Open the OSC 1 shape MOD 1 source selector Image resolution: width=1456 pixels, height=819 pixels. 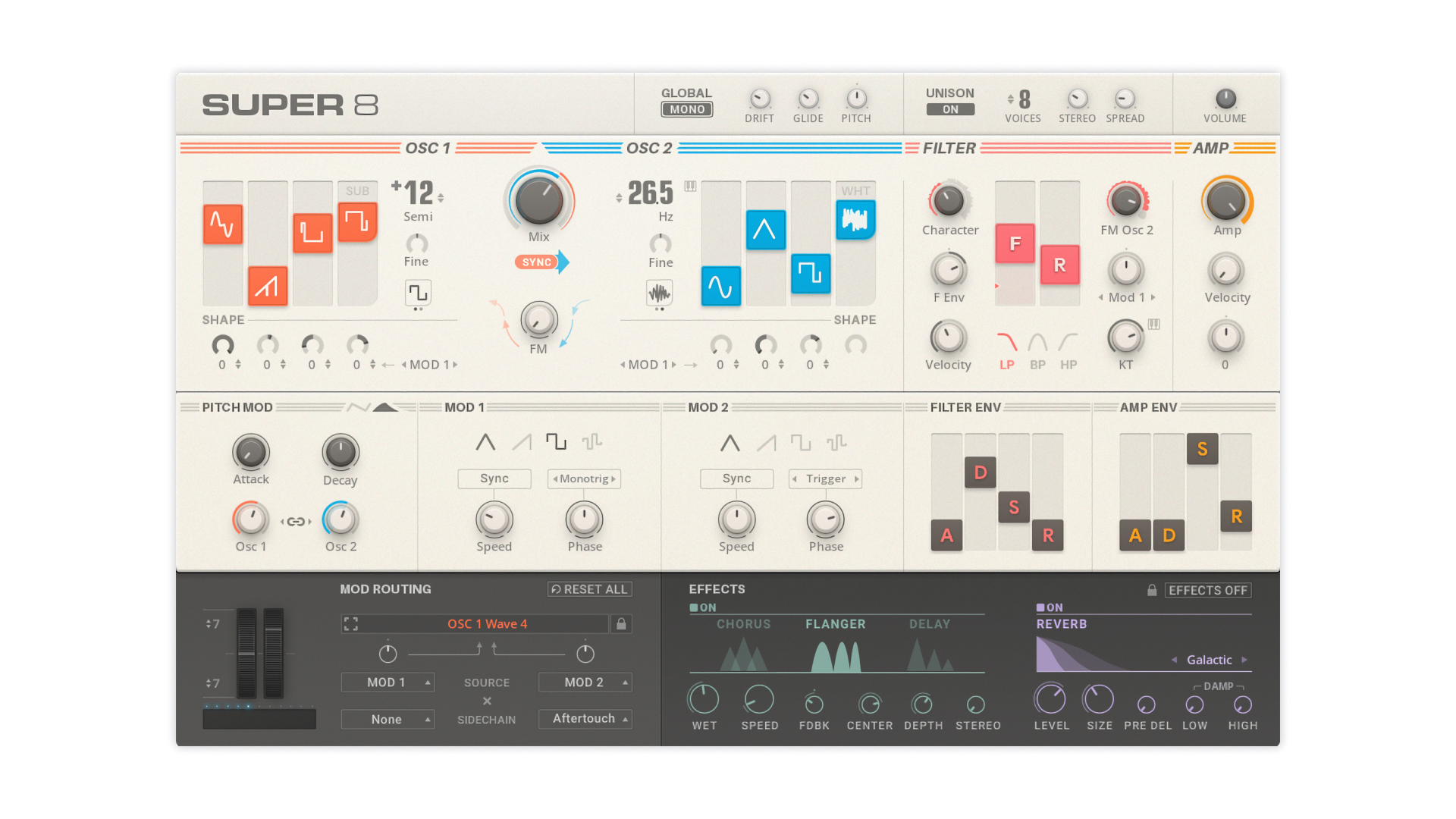click(430, 365)
